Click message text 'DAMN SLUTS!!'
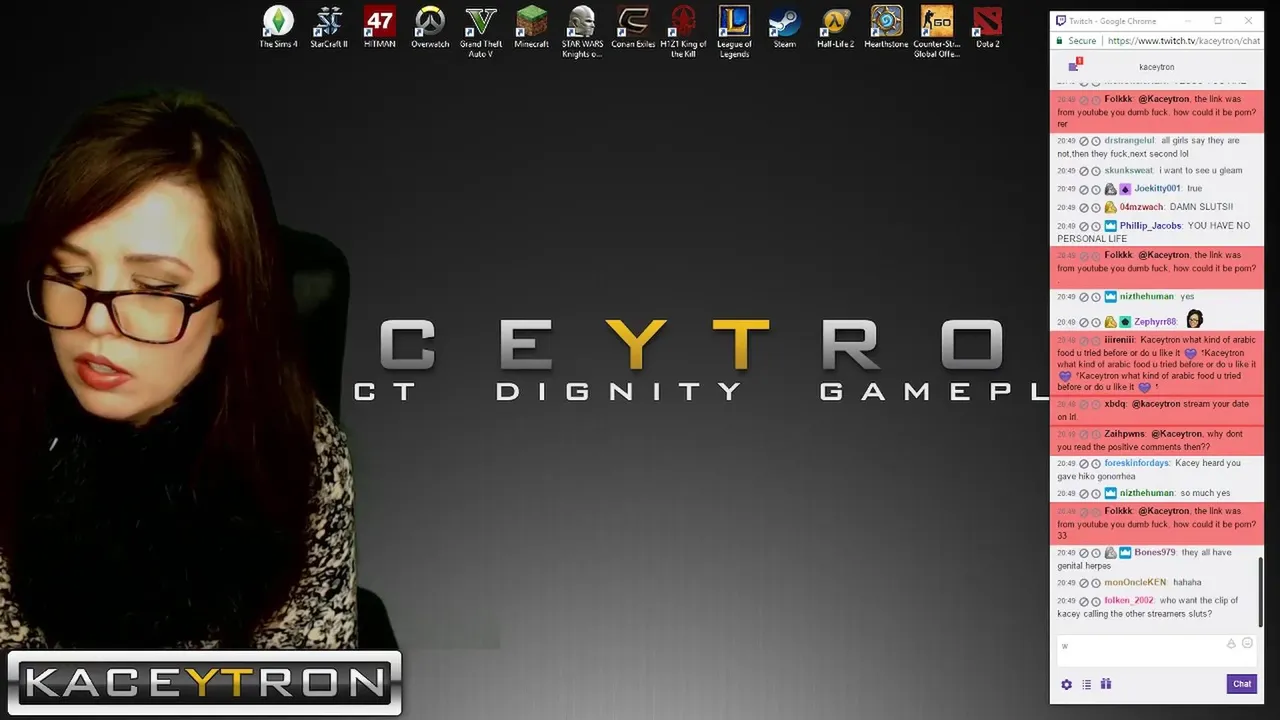 1201,207
